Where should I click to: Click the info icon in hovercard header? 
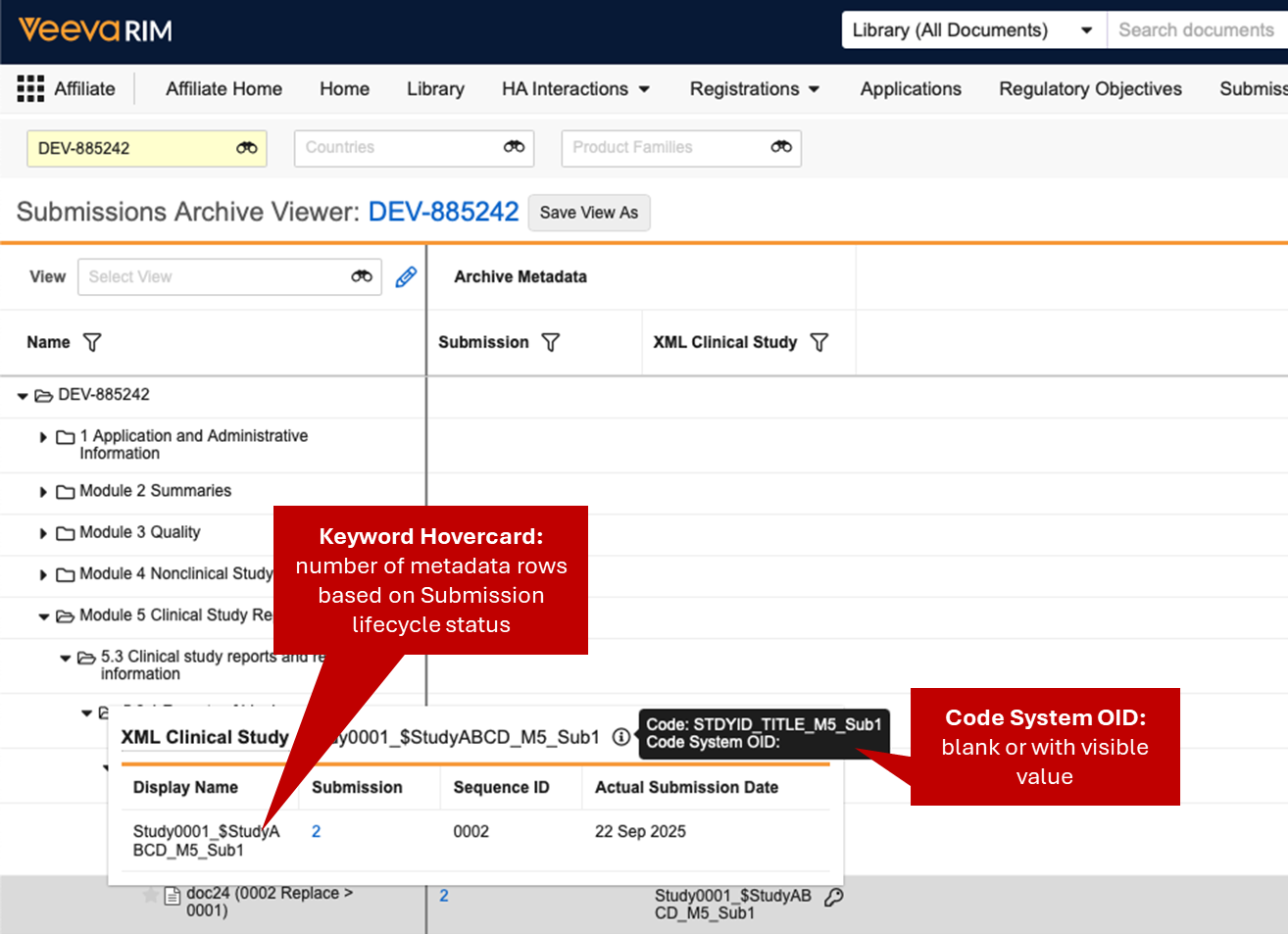(620, 737)
